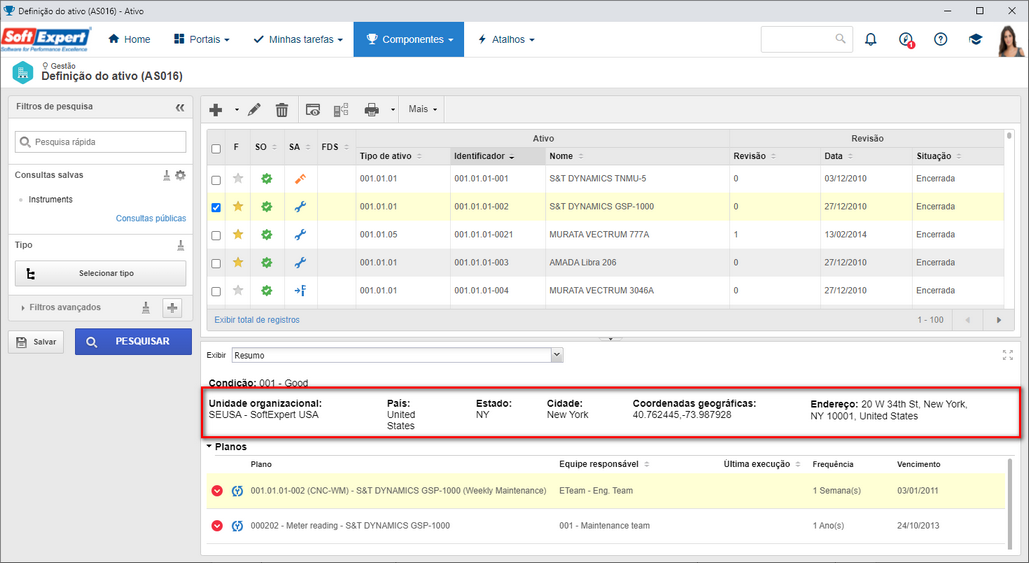Click the Pesquisa rápida search field
1029x563 pixels.
click(x=100, y=142)
